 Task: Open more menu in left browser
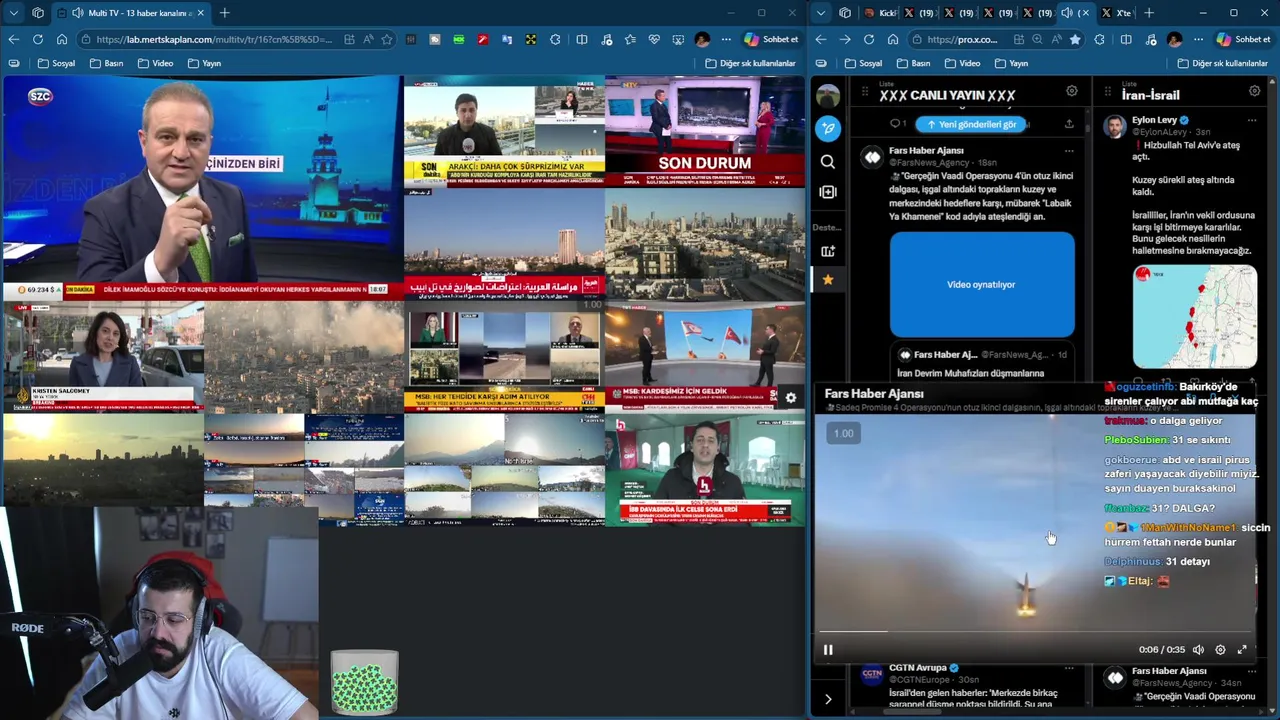[725, 39]
